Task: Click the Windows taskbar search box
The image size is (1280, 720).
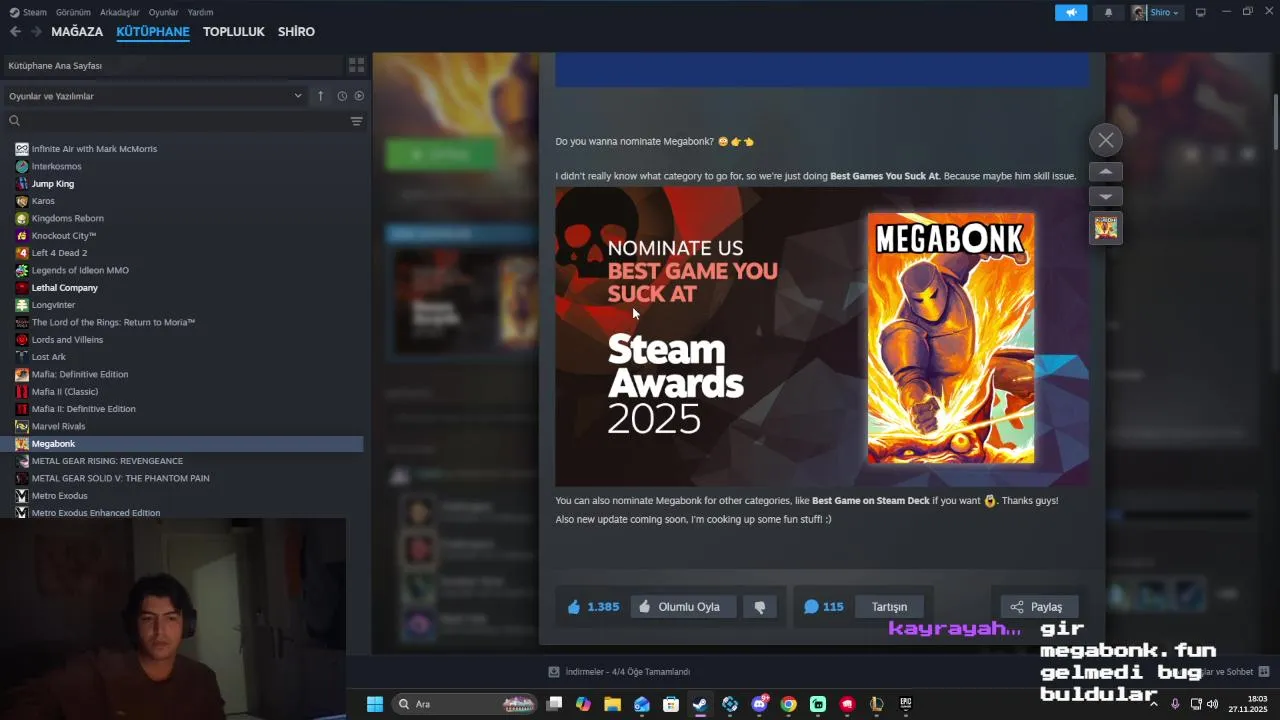Action: [x=465, y=704]
